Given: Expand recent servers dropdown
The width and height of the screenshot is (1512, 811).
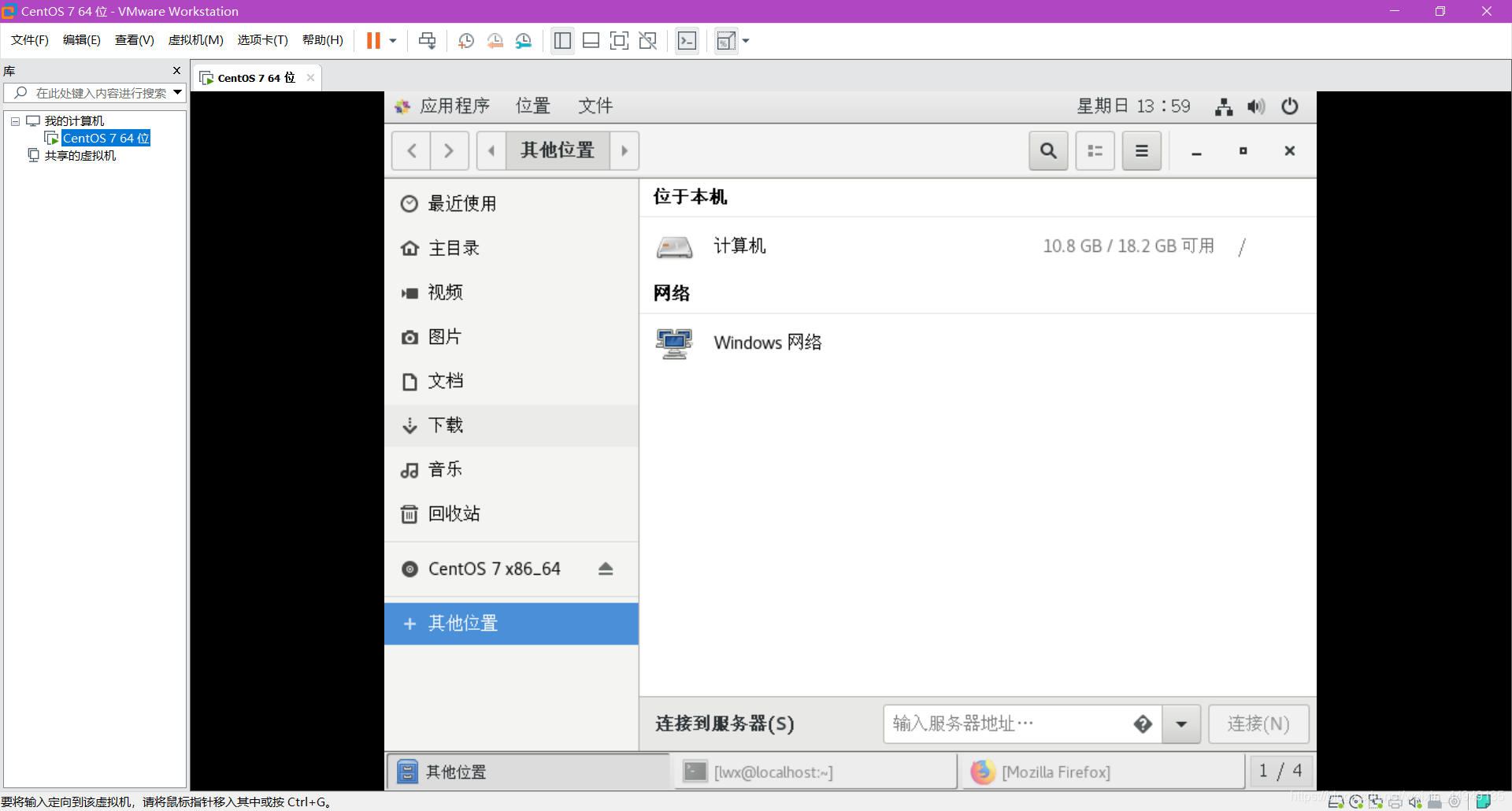Looking at the screenshot, I should pyautogui.click(x=1181, y=724).
